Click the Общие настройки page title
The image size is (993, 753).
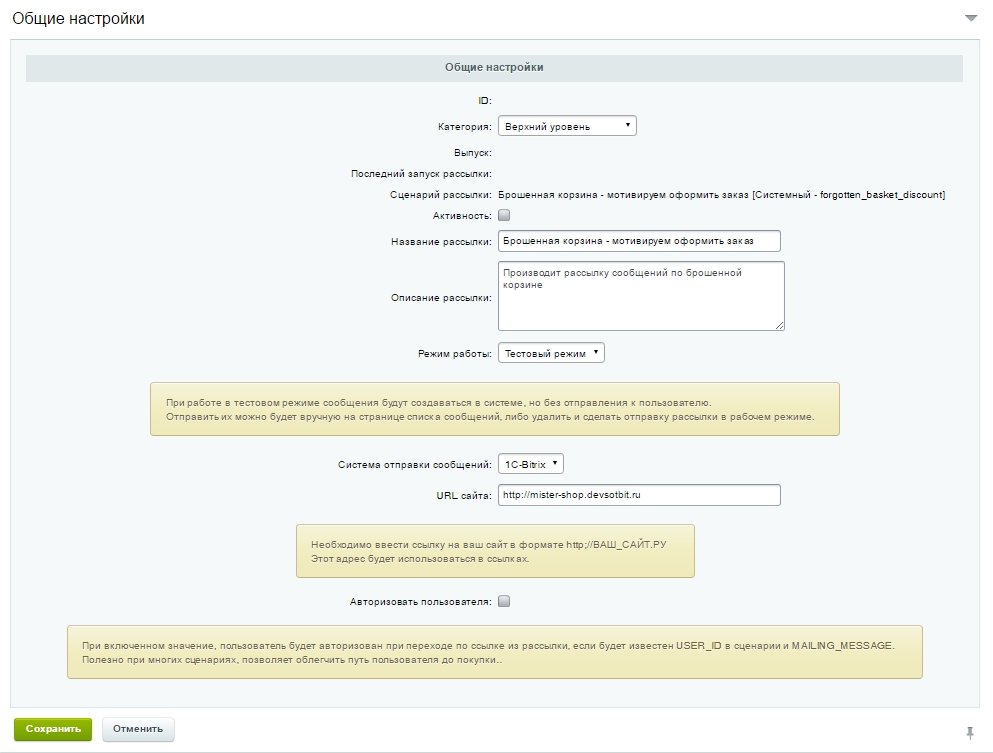click(x=79, y=18)
